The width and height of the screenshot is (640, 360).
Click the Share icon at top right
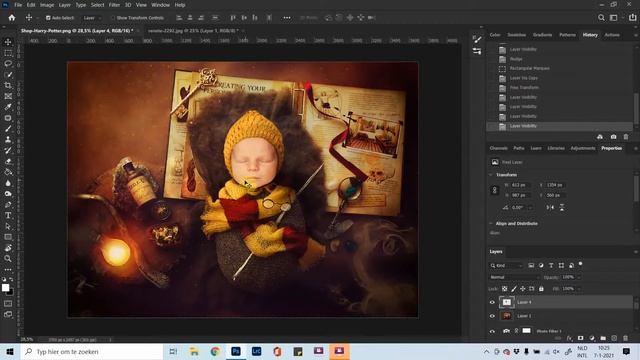pyautogui.click(x=633, y=18)
